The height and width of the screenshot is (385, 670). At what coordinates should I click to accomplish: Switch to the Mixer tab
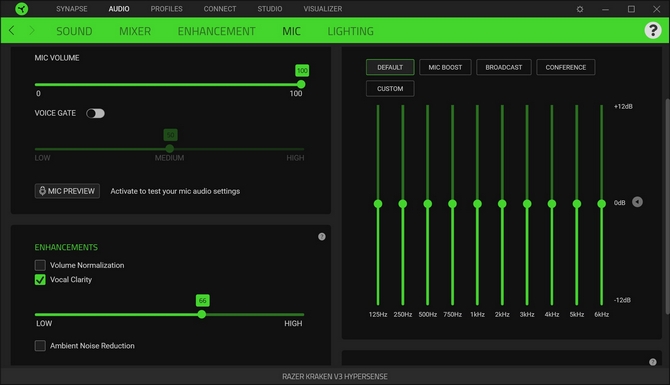135,31
